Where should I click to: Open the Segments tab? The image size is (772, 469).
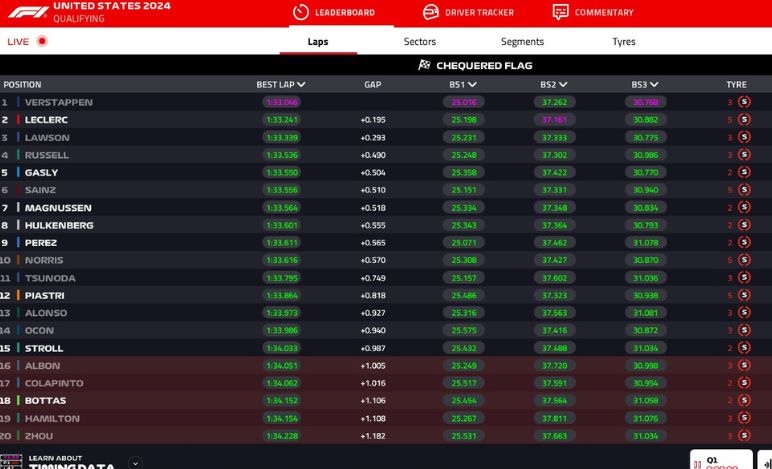522,42
